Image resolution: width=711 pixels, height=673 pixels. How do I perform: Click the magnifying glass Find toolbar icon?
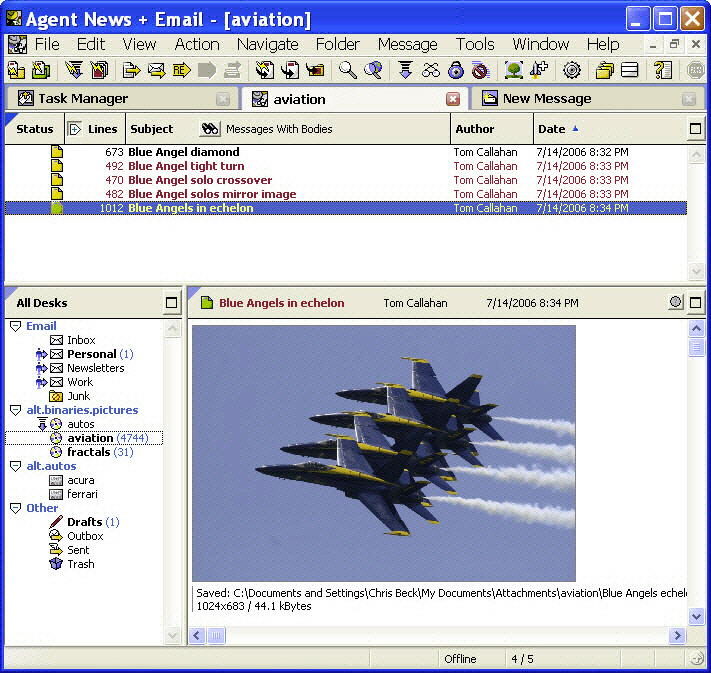click(347, 70)
